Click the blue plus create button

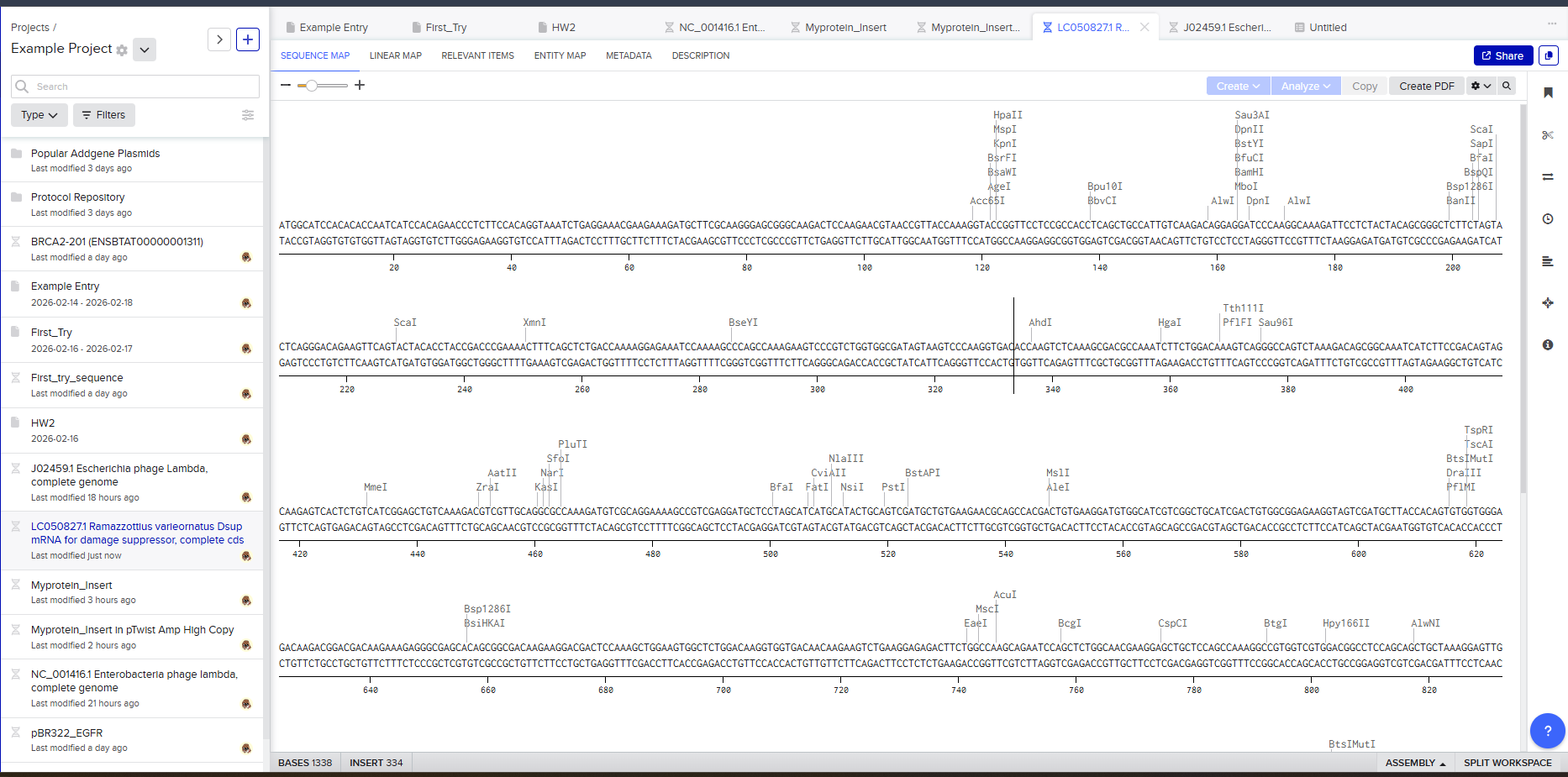tap(248, 39)
